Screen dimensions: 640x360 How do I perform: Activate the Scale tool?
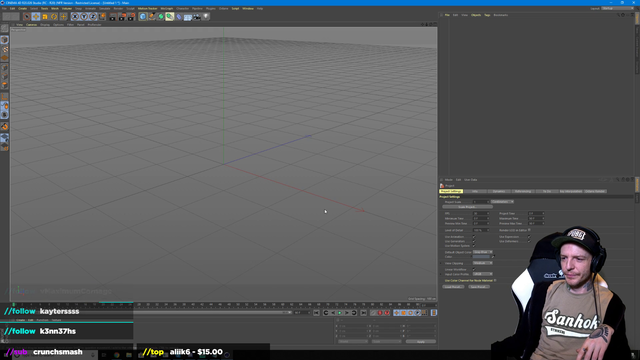pos(45,17)
